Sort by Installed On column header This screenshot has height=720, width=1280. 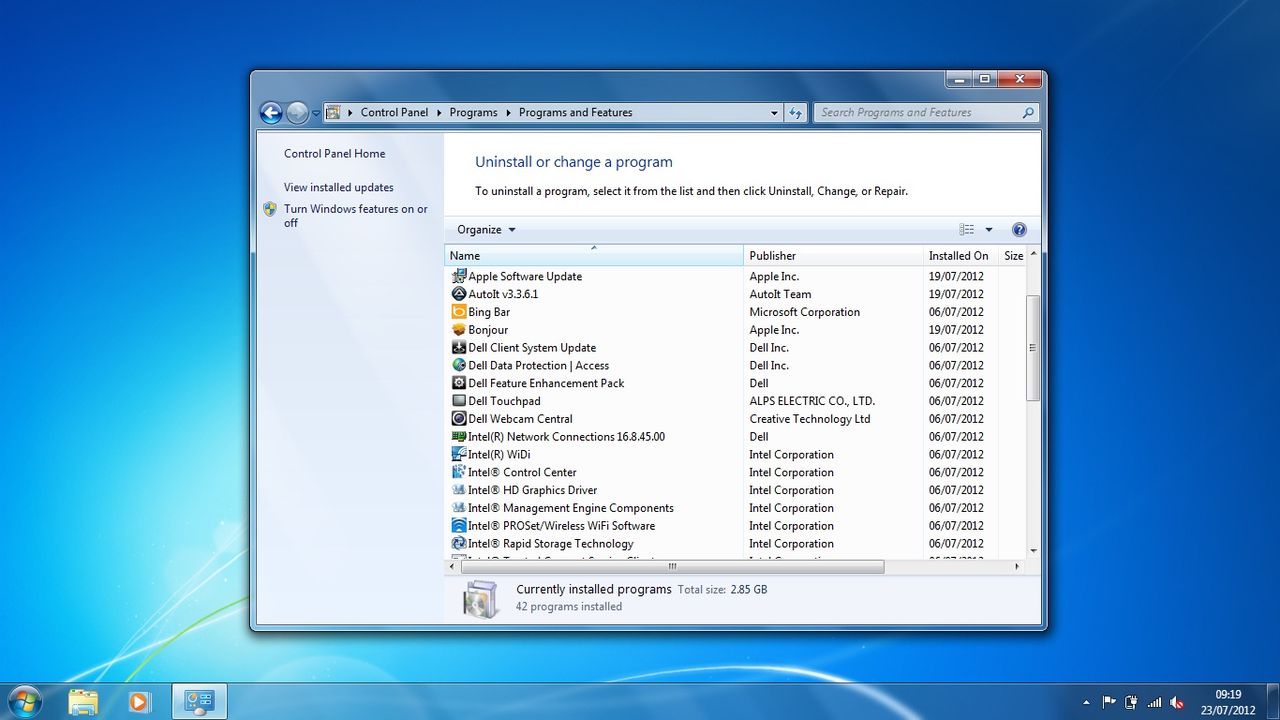tap(960, 256)
